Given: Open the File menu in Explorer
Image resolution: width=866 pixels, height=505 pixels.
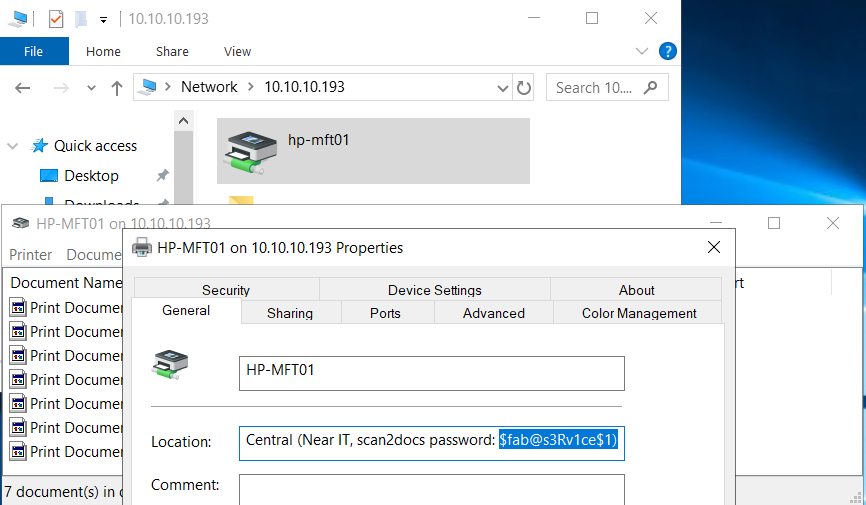Looking at the screenshot, I should point(34,51).
